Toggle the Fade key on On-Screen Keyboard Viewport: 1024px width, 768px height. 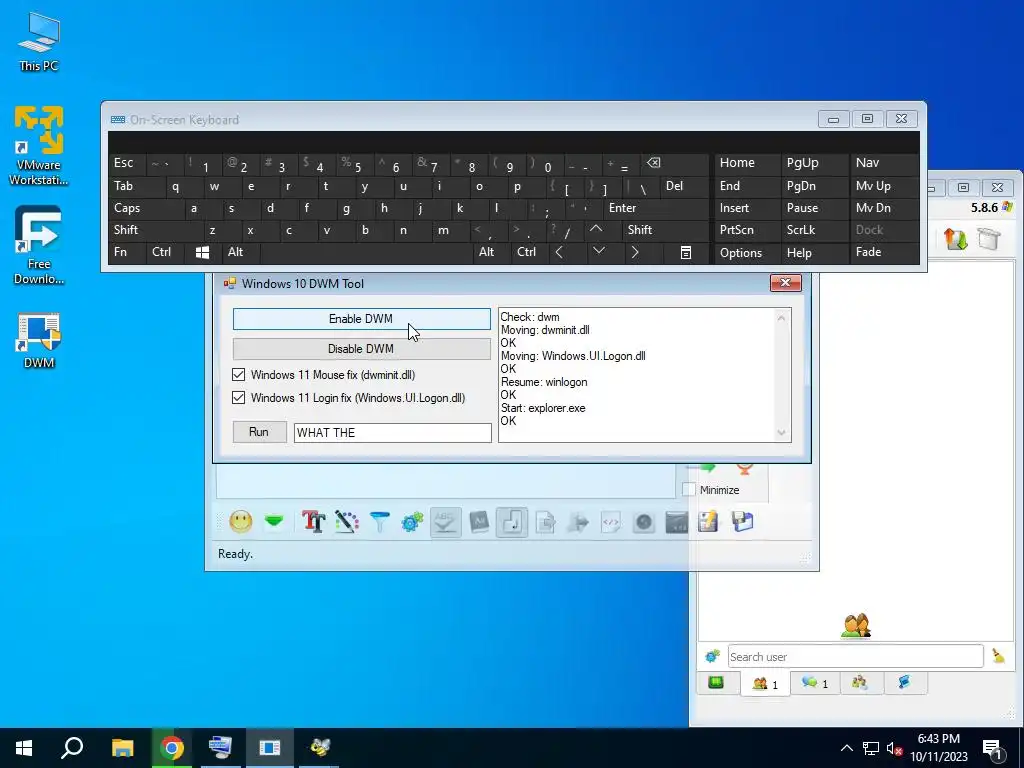point(884,252)
